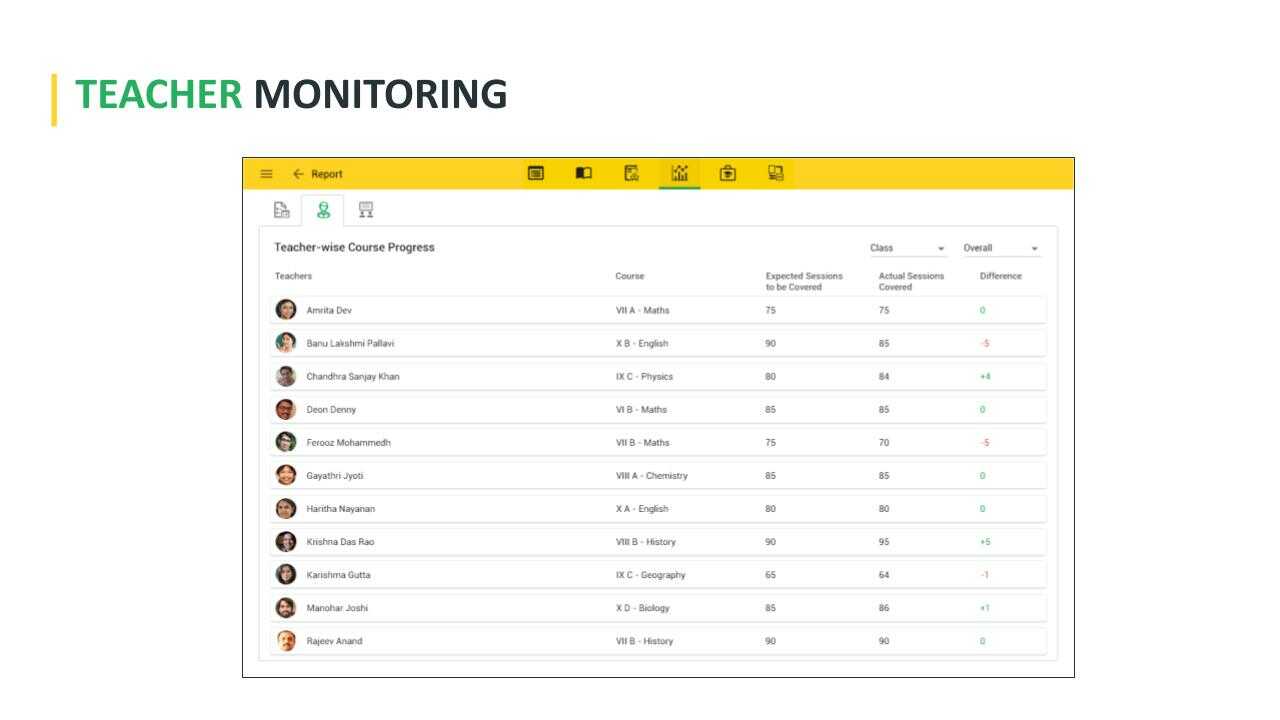Expand the Overall dropdown

(1000, 247)
